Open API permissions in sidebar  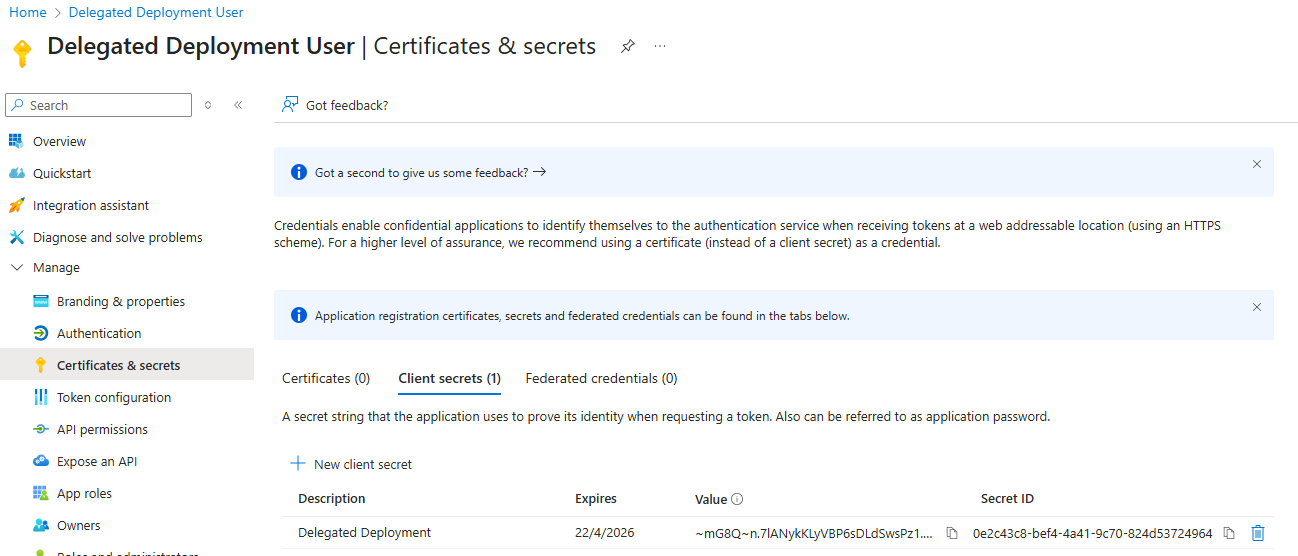tap(102, 430)
